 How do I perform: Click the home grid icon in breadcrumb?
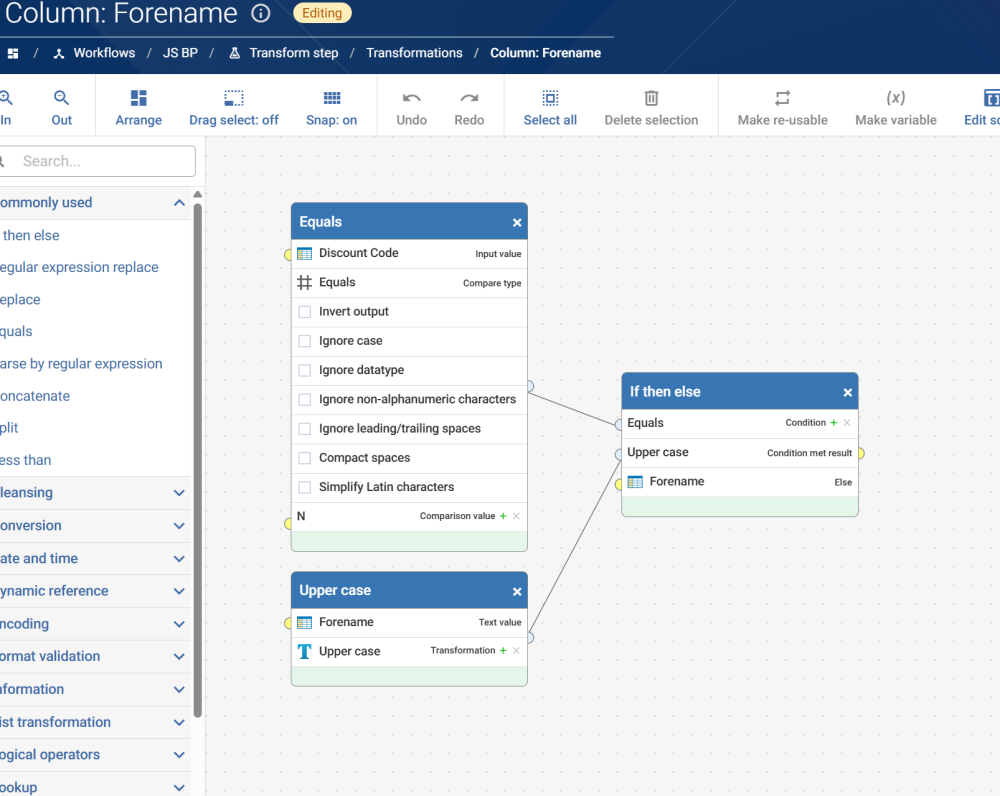coord(13,54)
